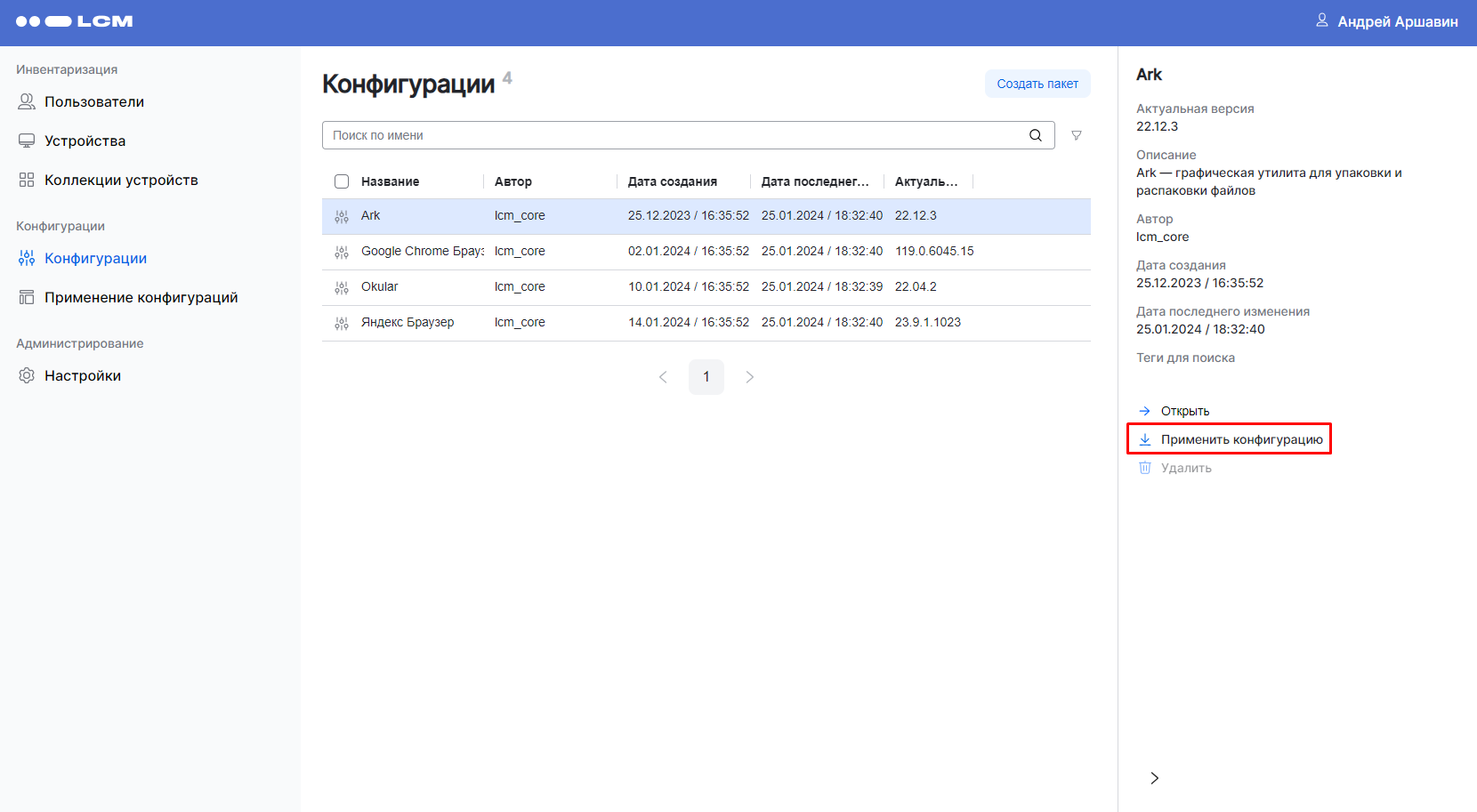Go to previous page with left arrow
This screenshot has width=1477, height=812.
click(663, 377)
